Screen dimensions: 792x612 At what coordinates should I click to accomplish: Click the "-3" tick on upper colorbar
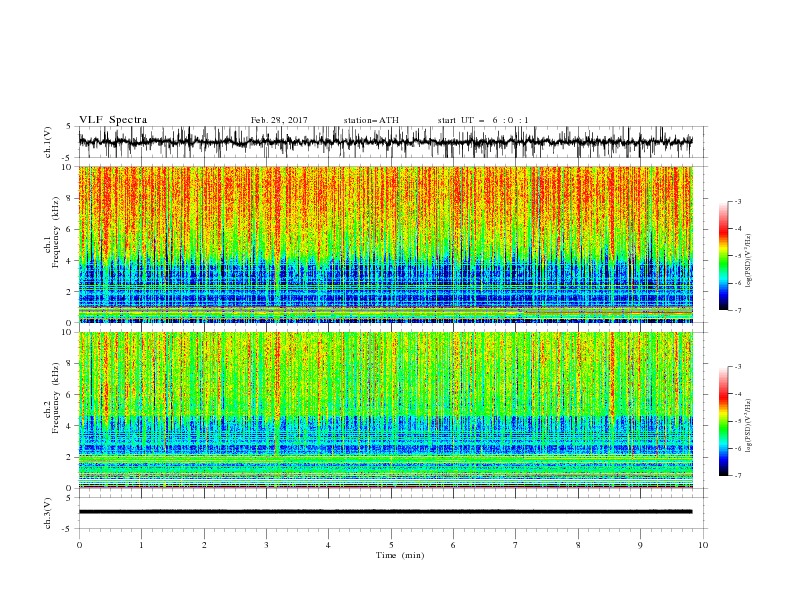click(x=738, y=201)
